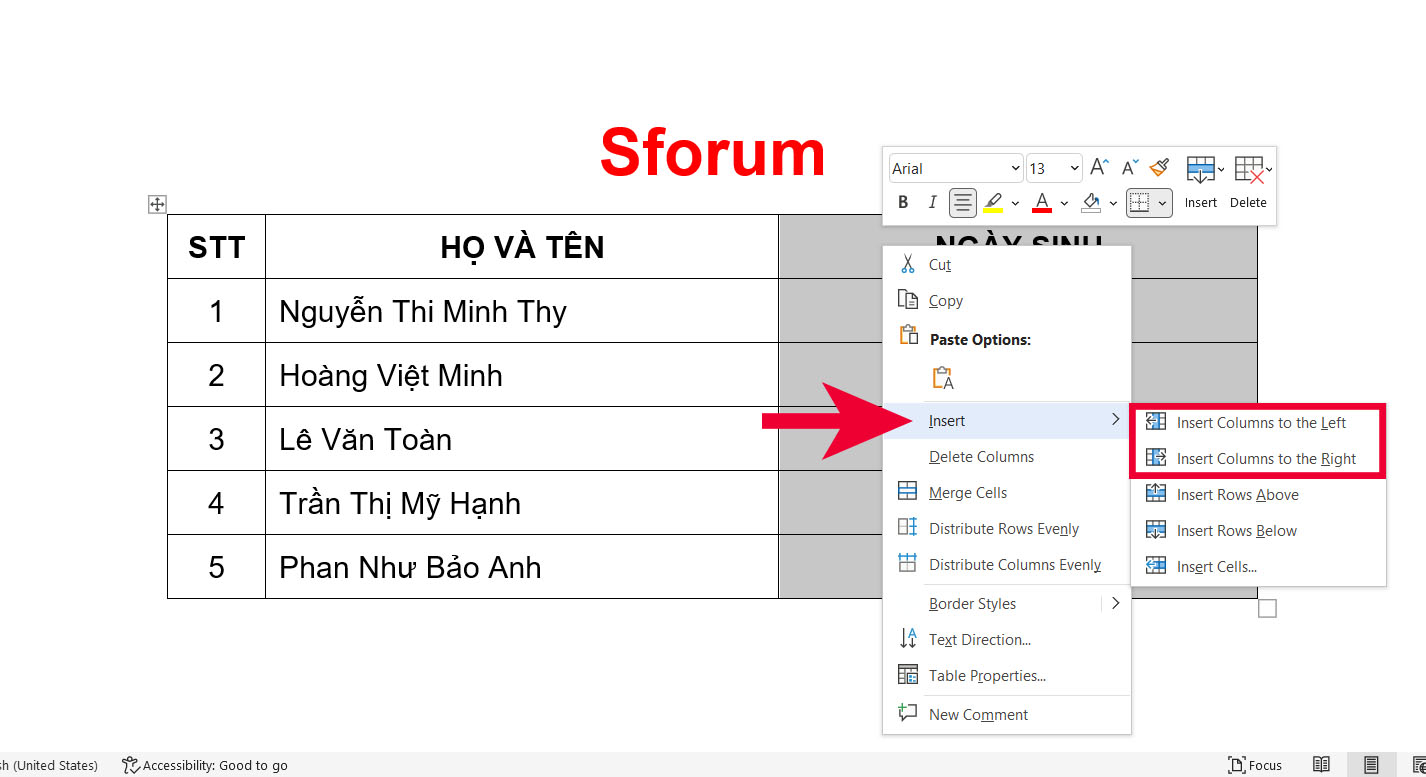Open the font size 13 dropdown
Viewport: 1426px width, 777px height.
click(1074, 169)
